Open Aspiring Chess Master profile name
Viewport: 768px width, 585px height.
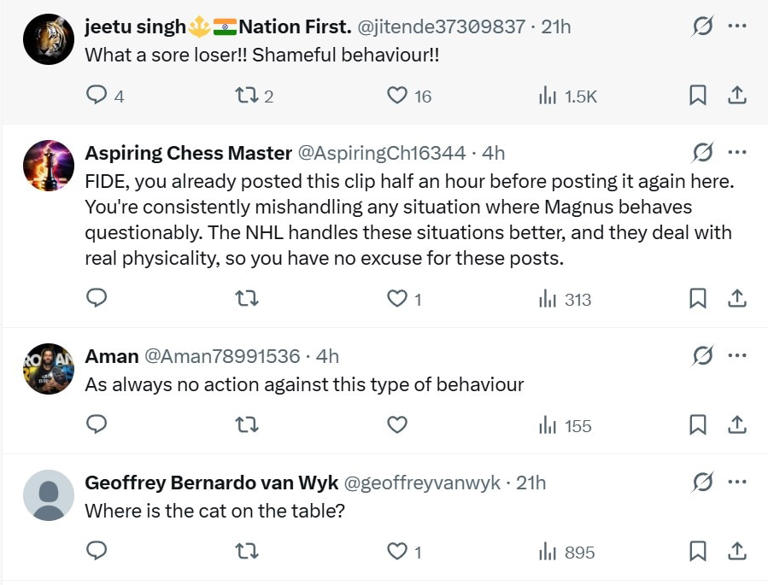[188, 153]
